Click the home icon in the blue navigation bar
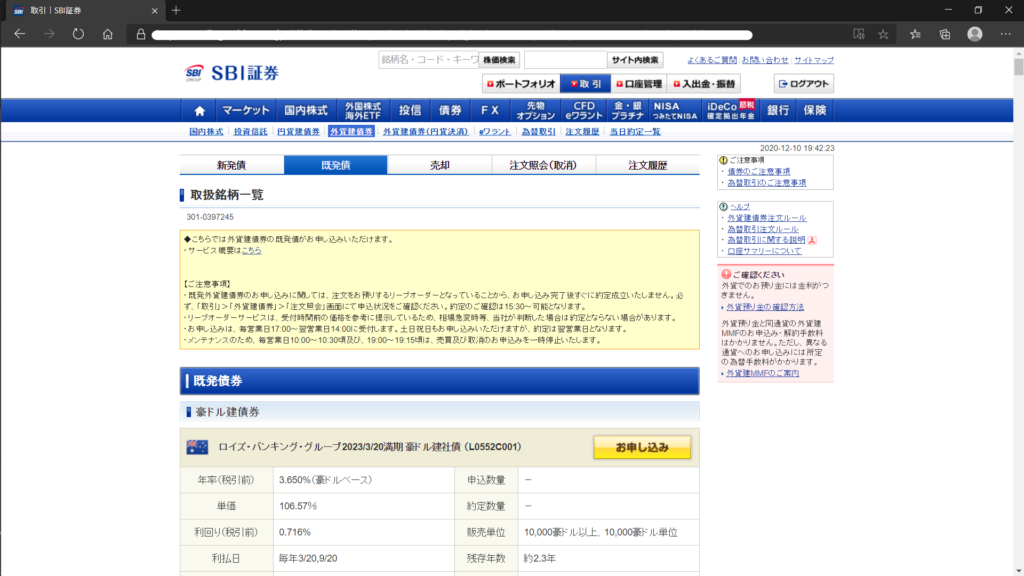Screen dimensions: 1024x576 pos(199,110)
